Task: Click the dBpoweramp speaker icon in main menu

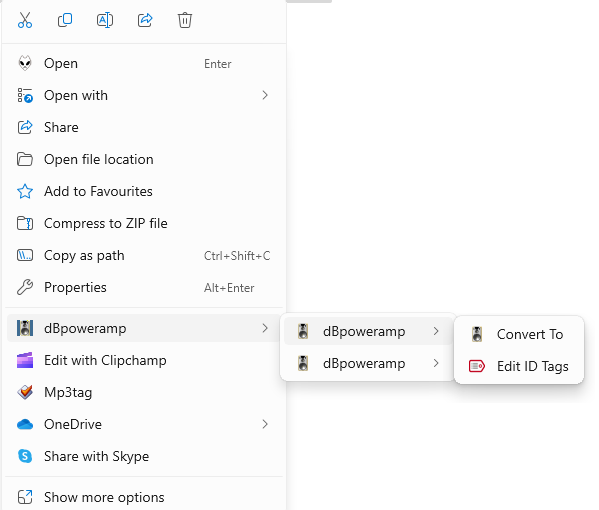Action: [25, 328]
